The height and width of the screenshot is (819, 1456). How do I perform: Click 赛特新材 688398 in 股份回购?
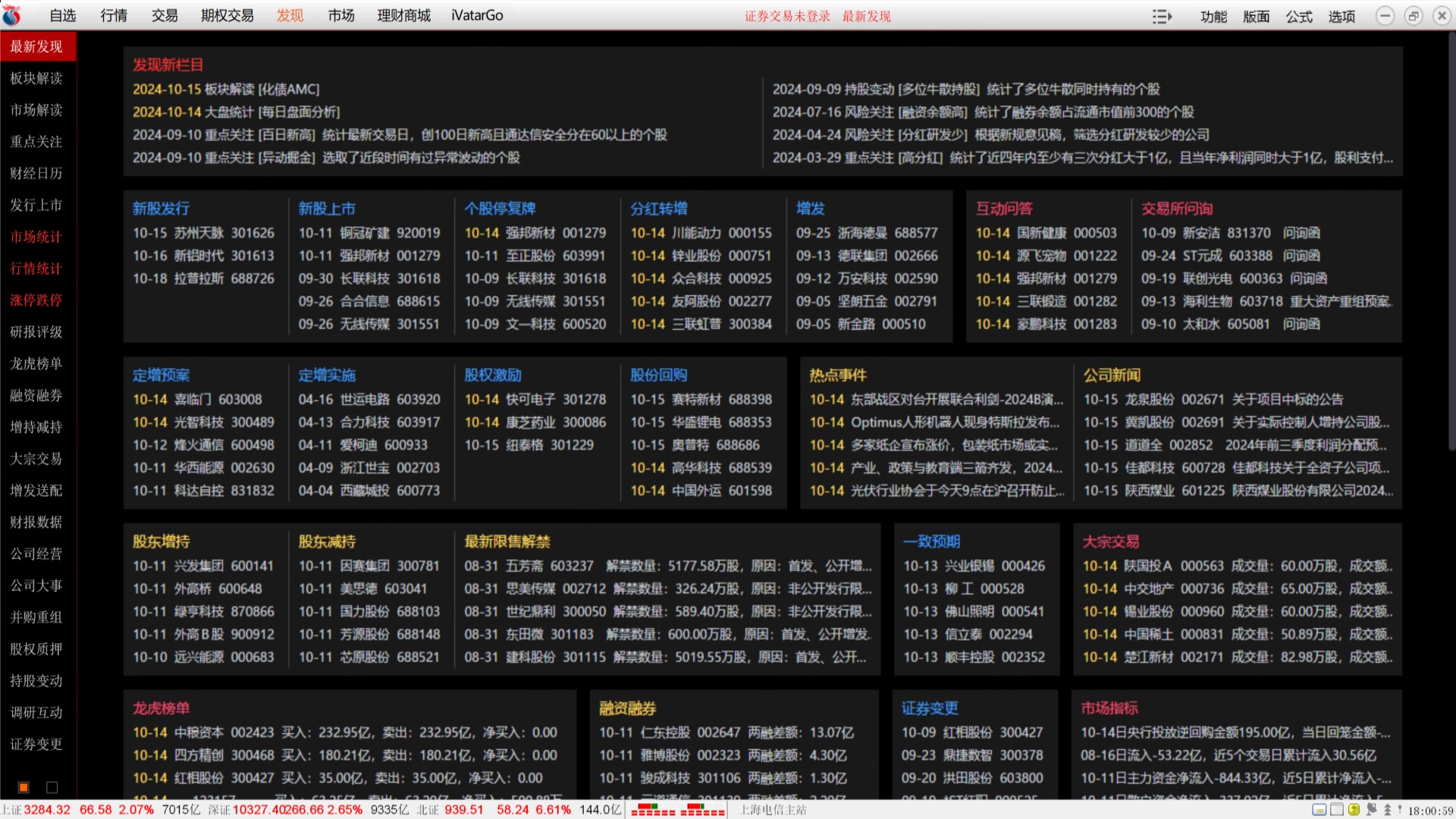701,400
